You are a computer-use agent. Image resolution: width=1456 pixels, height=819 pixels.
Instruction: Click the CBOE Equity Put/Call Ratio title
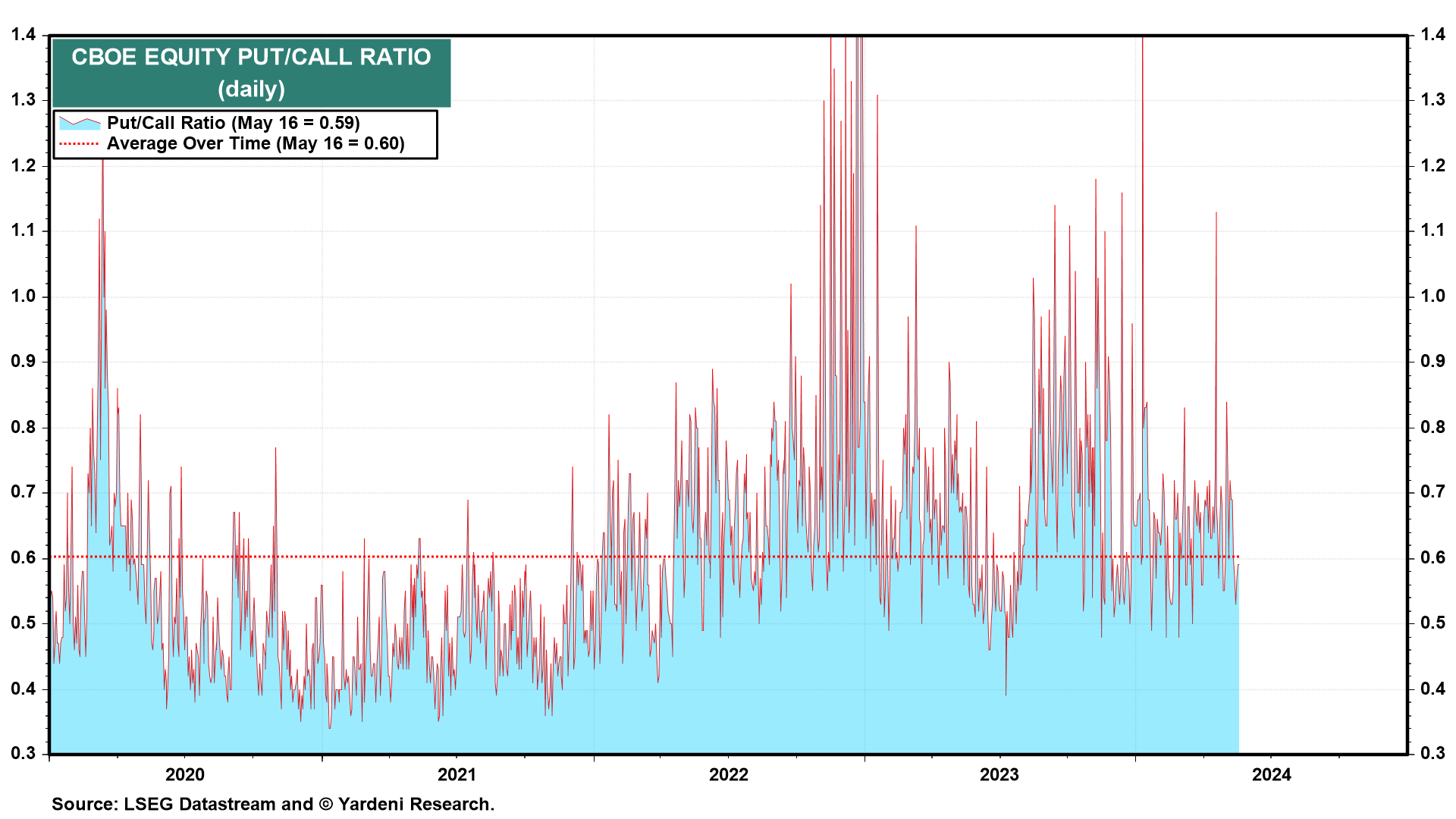(251, 57)
